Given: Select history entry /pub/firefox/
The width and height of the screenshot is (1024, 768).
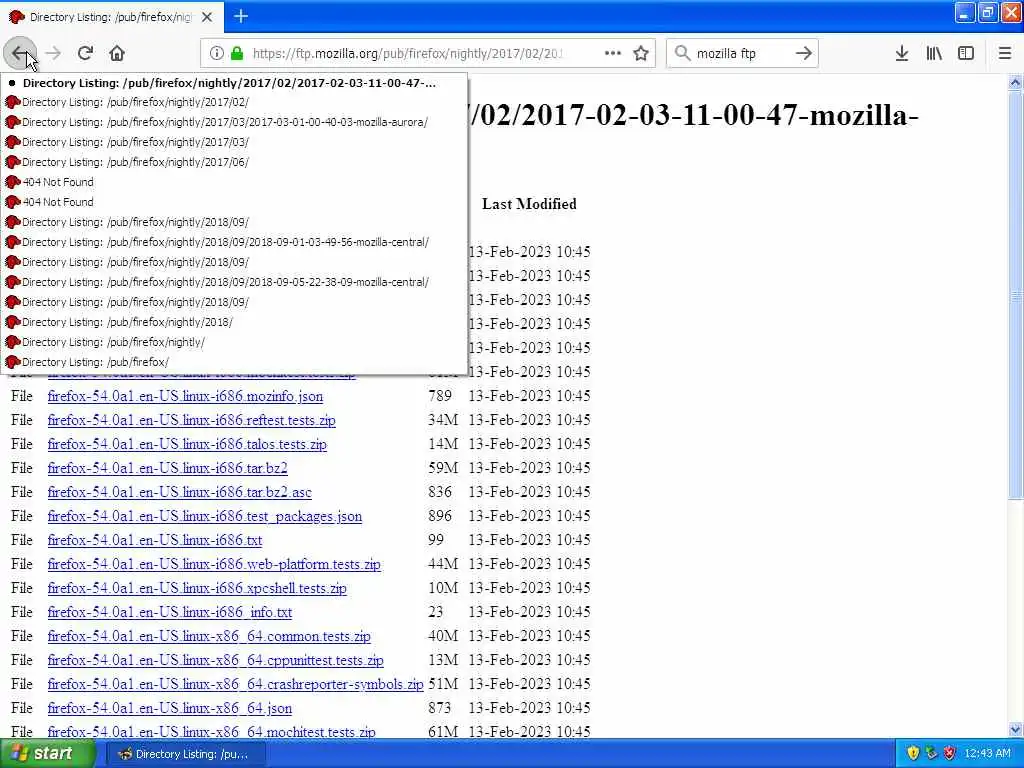Looking at the screenshot, I should [234, 362].
